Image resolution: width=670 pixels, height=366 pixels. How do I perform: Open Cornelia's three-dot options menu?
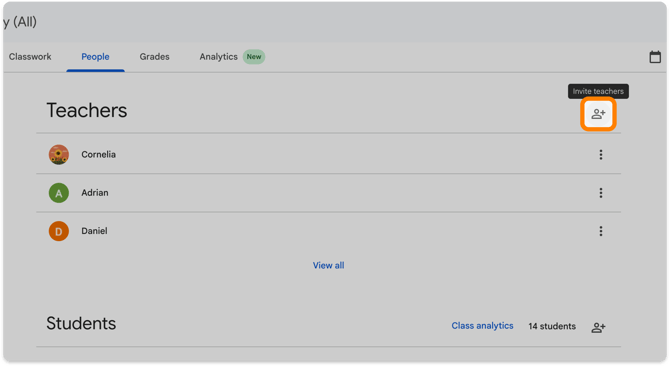coord(601,155)
